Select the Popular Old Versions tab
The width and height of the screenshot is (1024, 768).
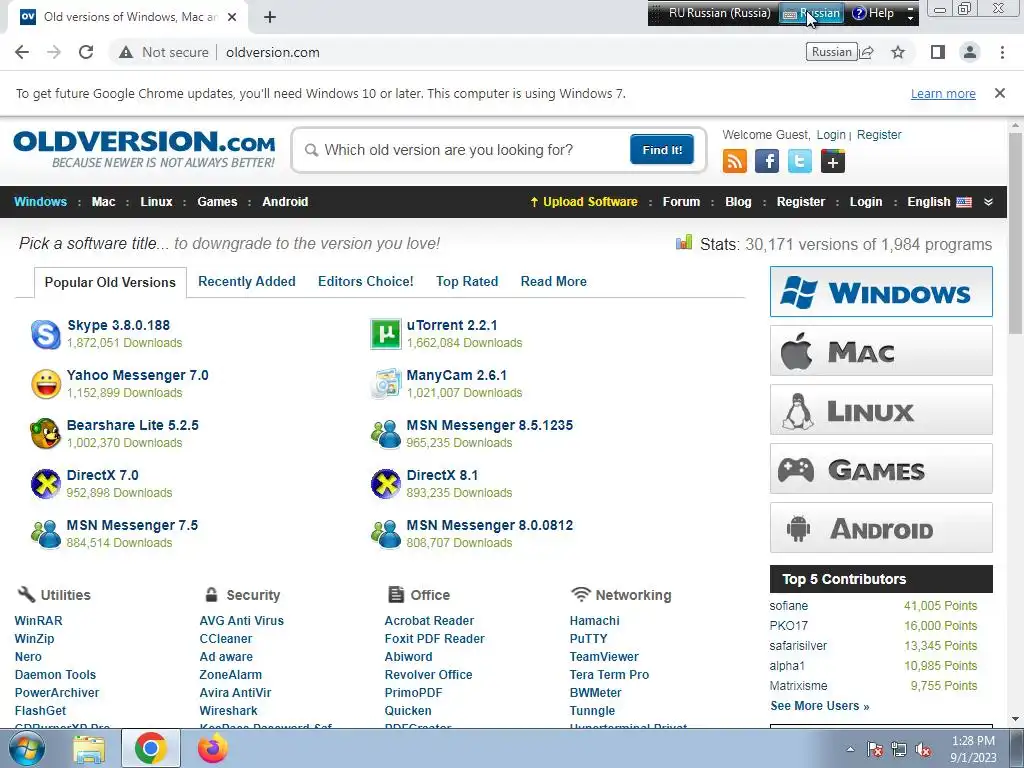[x=110, y=282]
